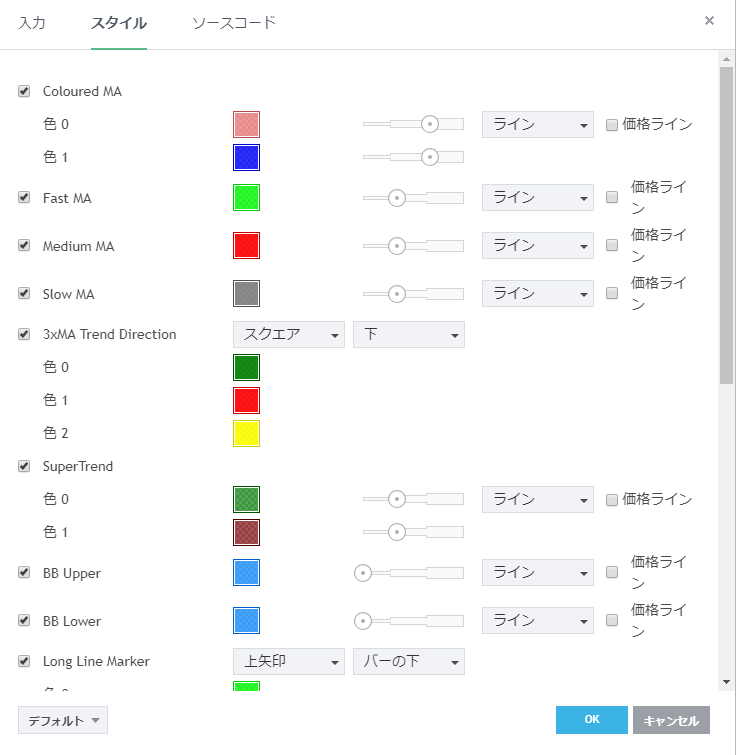The height and width of the screenshot is (755, 736).
Task: Open 3xMA Trend Direction スクエア shape dropdown
Action: (288, 335)
